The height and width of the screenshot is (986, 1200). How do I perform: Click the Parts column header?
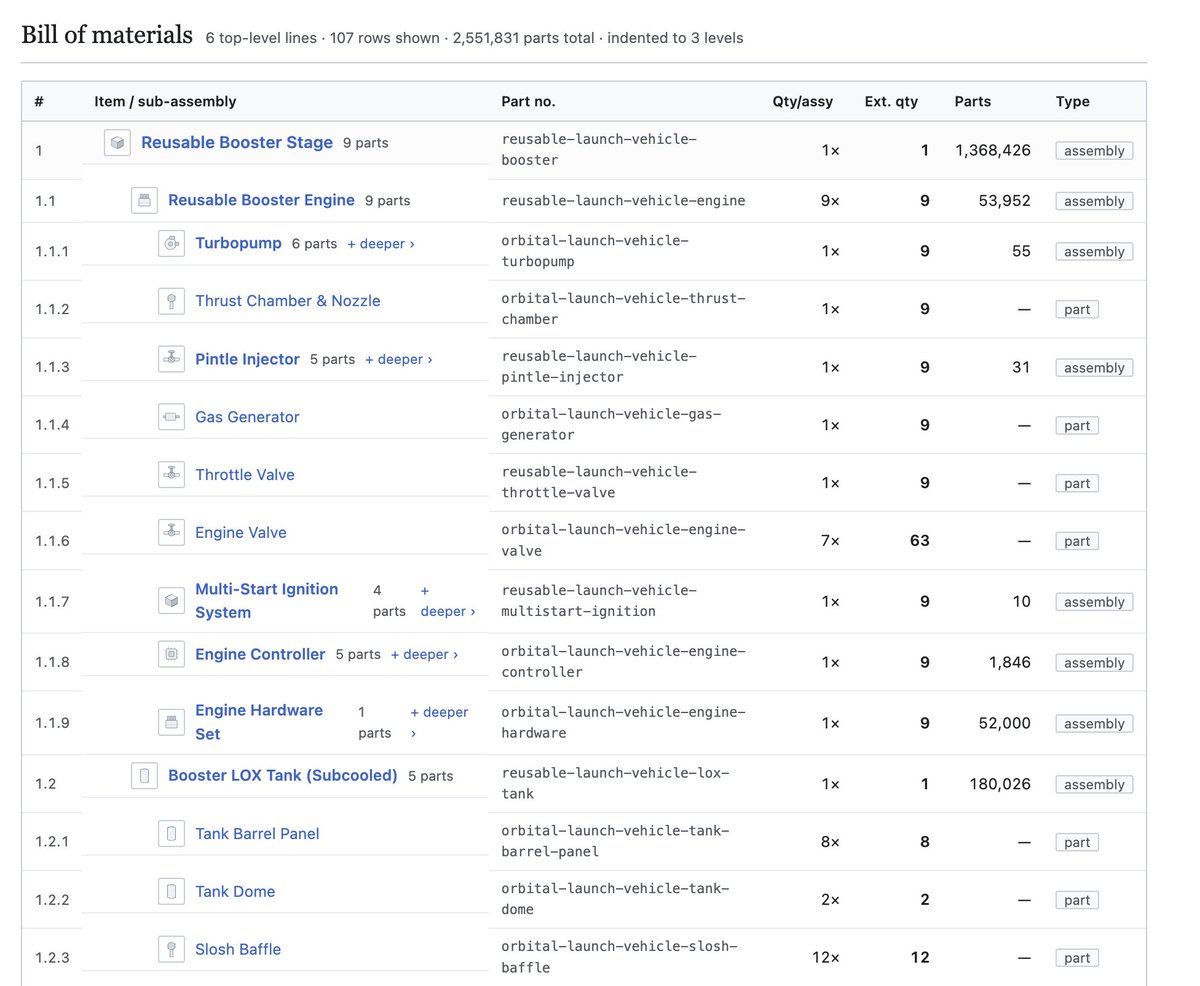(973, 101)
